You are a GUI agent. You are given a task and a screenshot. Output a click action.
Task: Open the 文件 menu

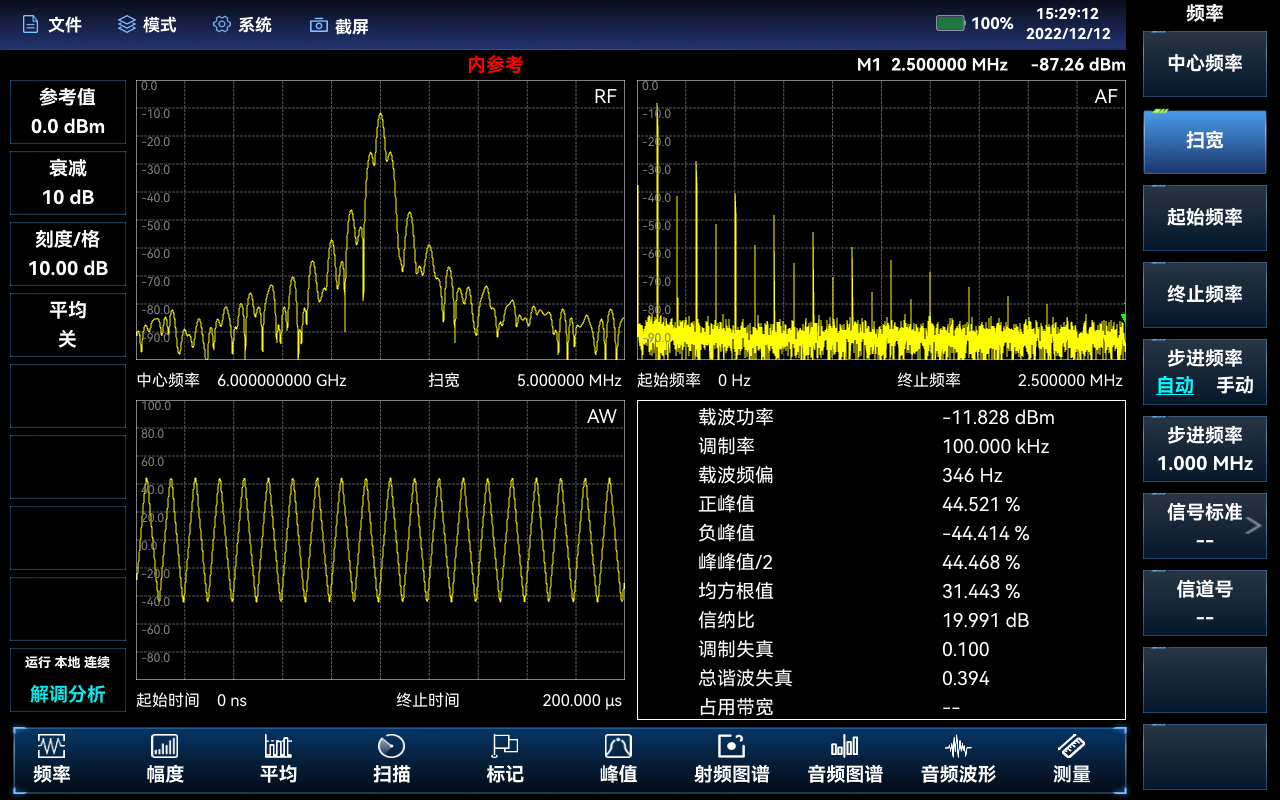point(52,24)
